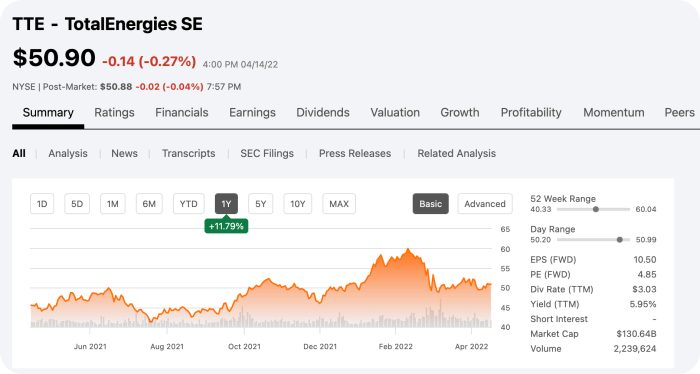Click the Volume value 2,239,624
The height and width of the screenshot is (374, 700).
click(635, 349)
